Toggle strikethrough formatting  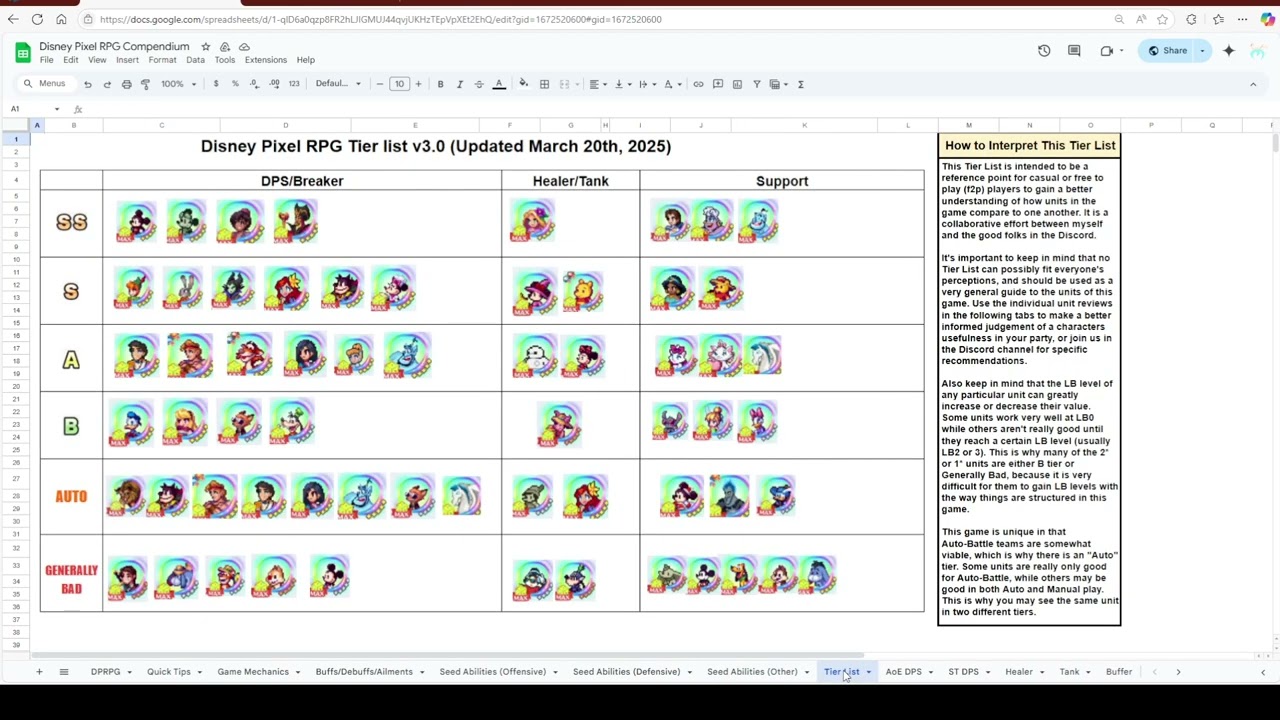(479, 84)
